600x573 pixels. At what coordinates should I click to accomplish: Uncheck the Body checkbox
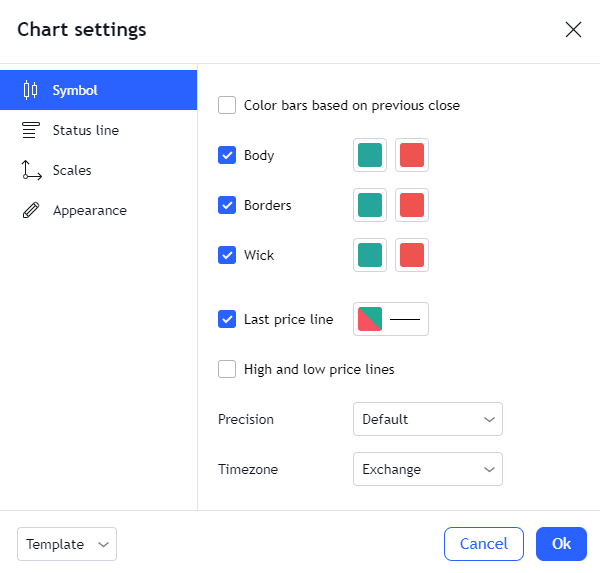[x=227, y=155]
